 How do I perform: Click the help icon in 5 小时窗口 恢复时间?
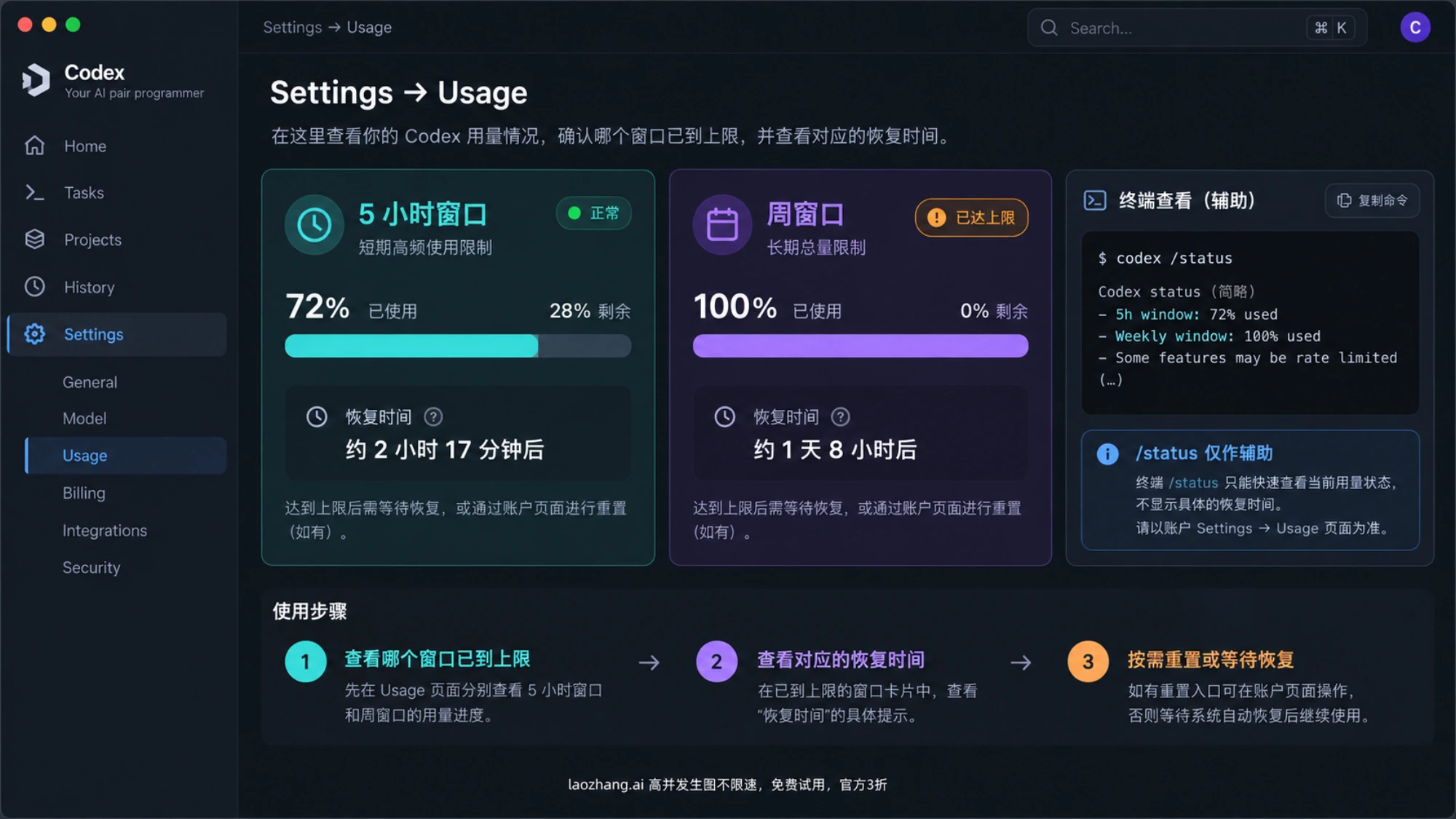coord(433,417)
